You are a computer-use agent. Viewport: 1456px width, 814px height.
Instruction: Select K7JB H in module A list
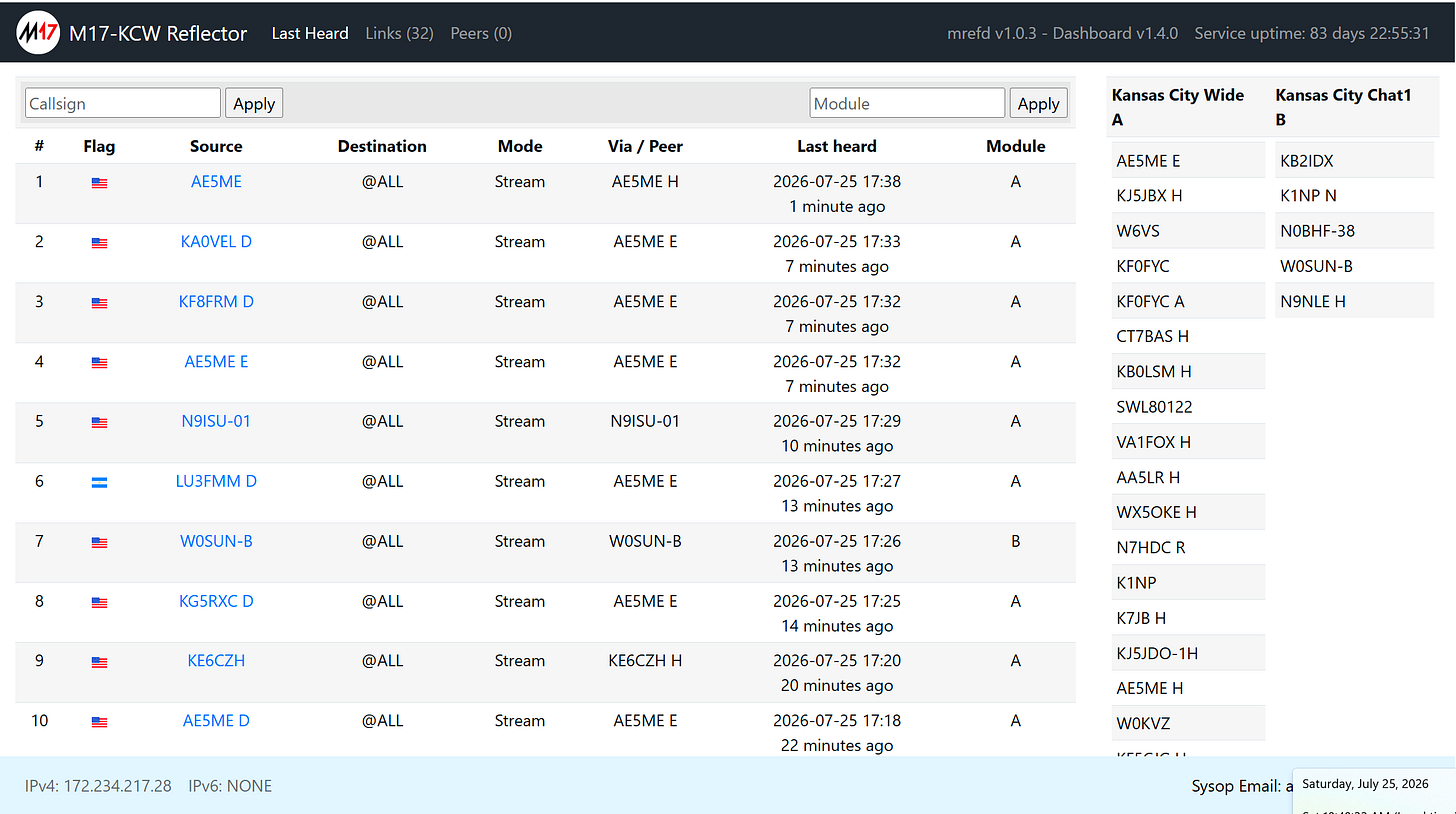pyautogui.click(x=1188, y=618)
